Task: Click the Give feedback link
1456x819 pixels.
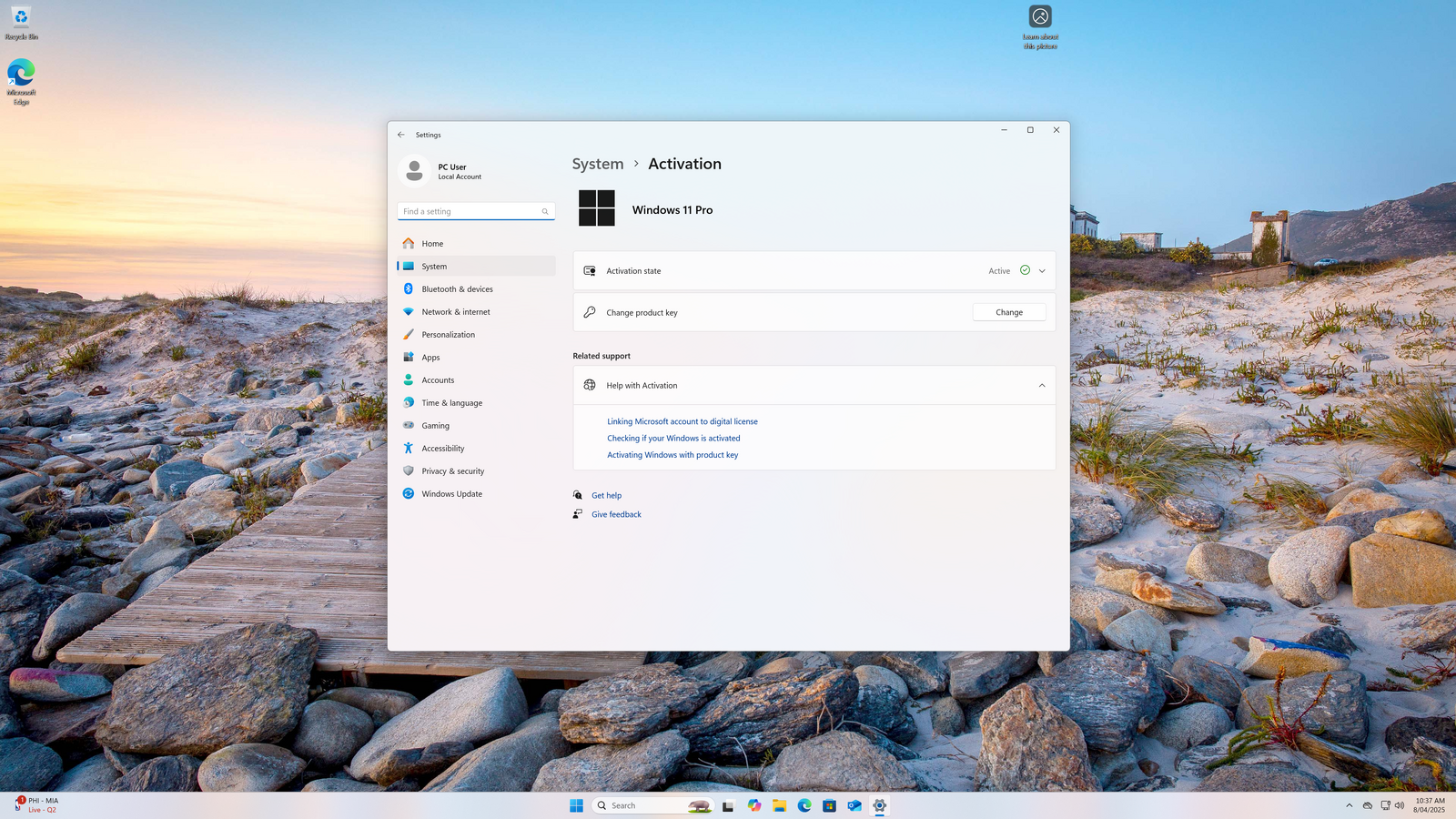Action: tap(616, 514)
